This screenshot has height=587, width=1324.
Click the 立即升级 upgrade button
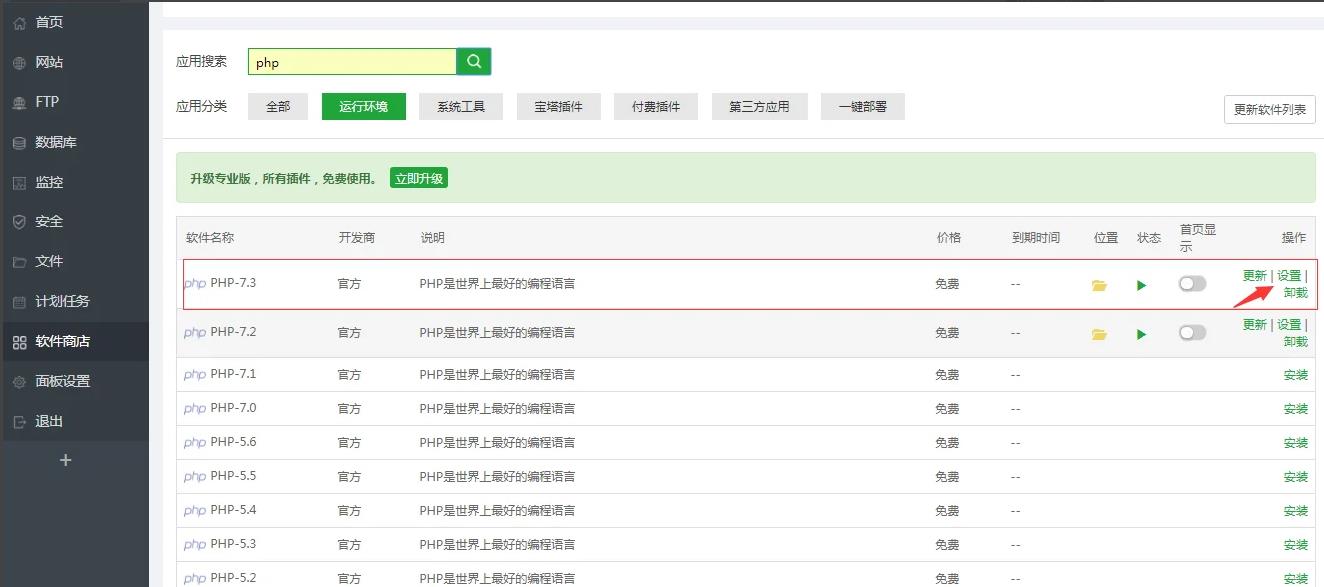point(419,179)
